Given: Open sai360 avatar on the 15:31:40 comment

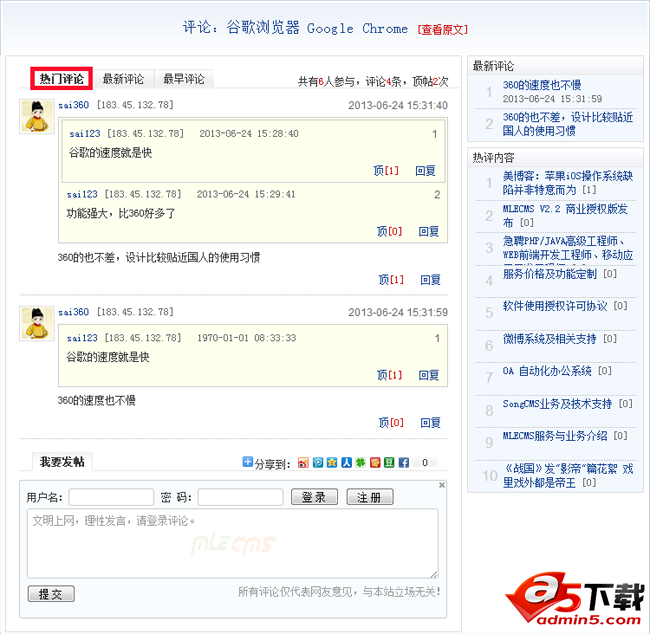Looking at the screenshot, I should [x=37, y=117].
